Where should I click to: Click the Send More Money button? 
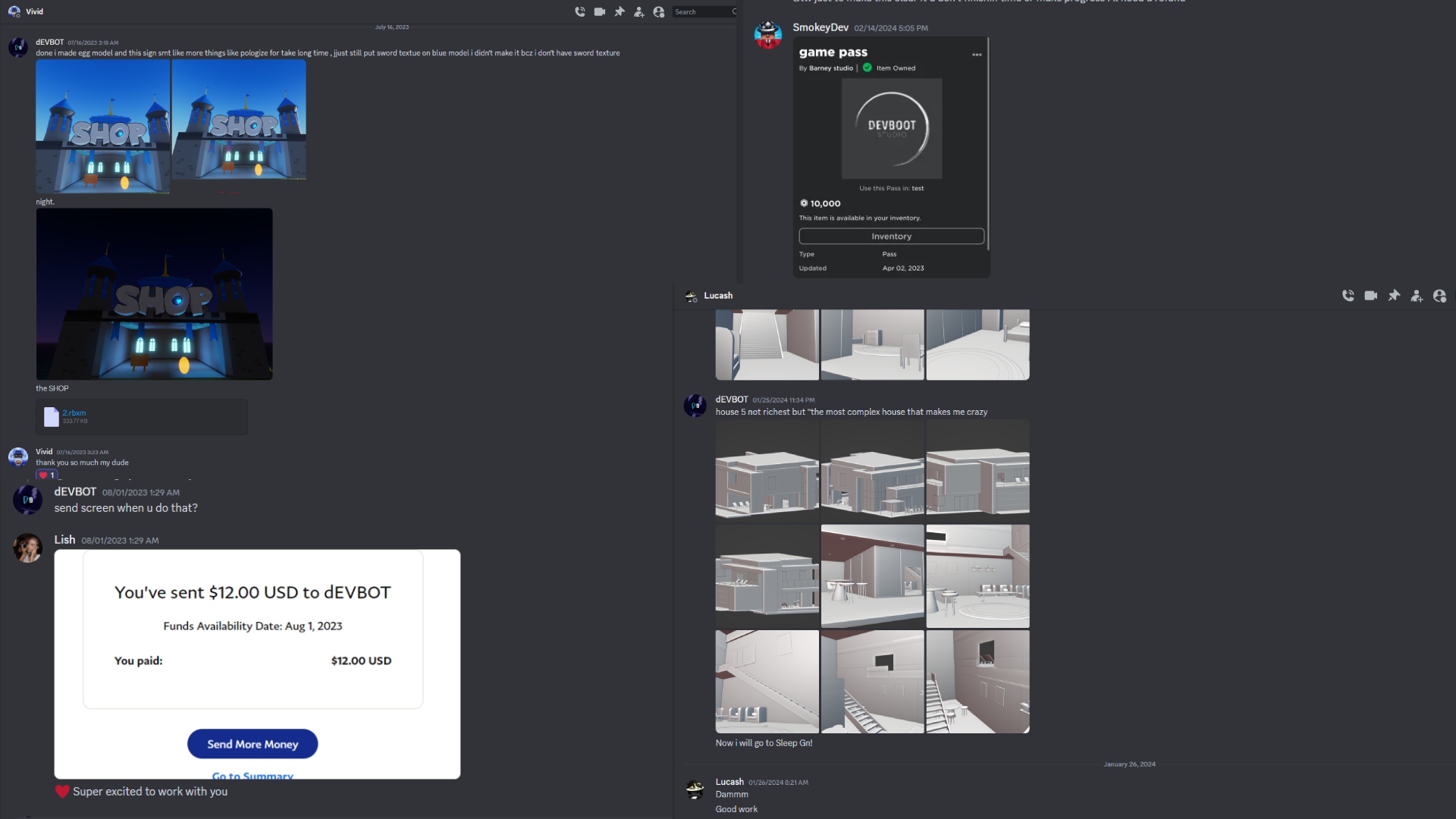[253, 744]
